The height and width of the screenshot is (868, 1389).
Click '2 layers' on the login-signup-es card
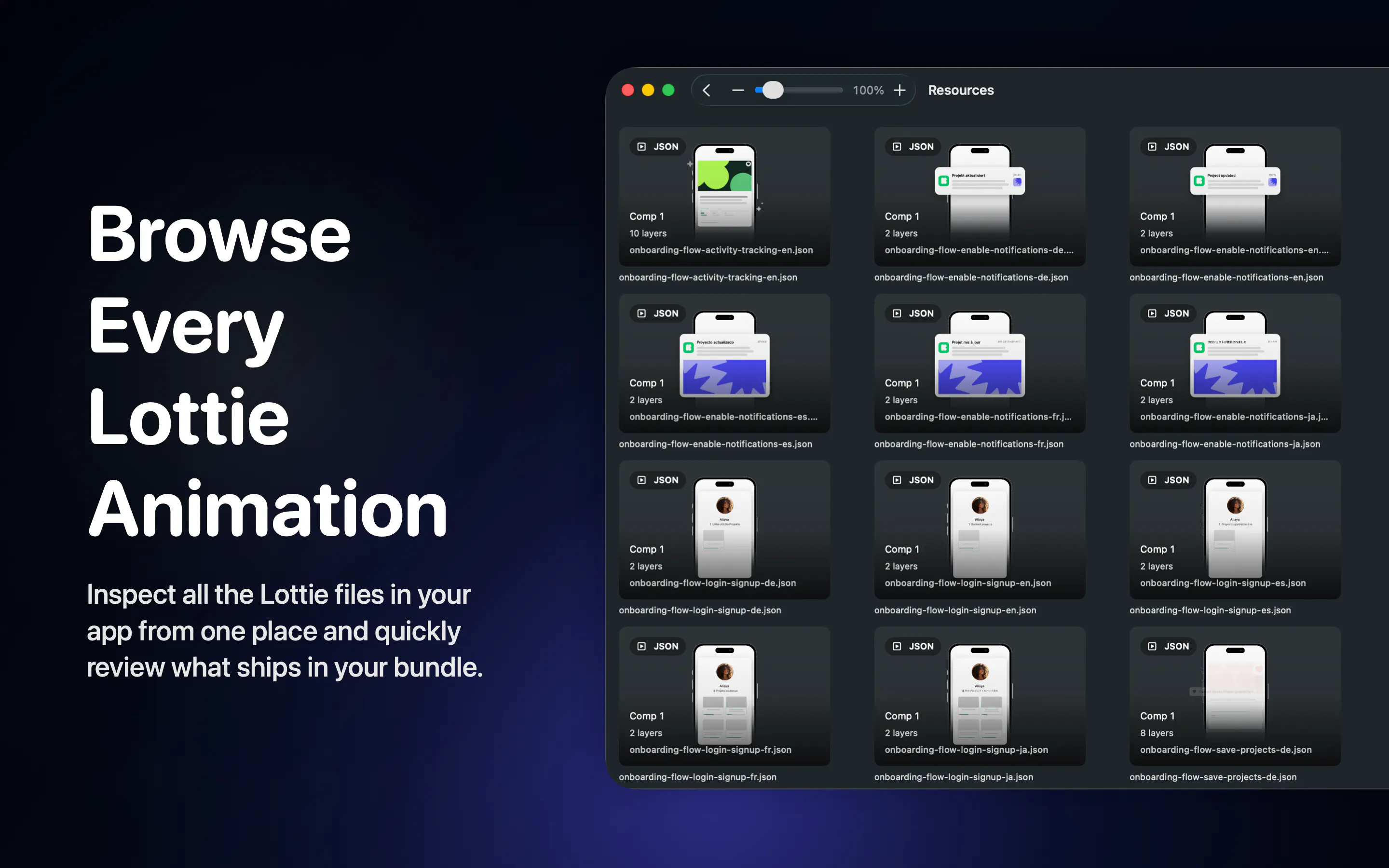coord(1157,566)
